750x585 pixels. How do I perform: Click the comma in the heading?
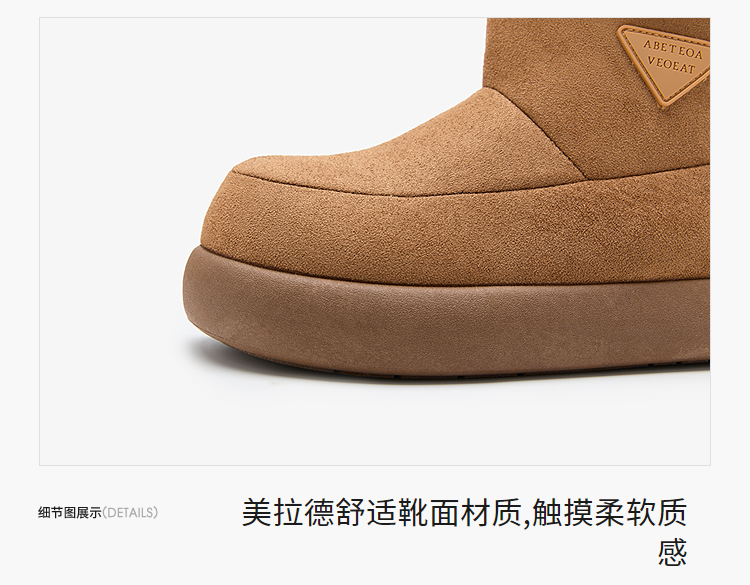[x=527, y=520]
